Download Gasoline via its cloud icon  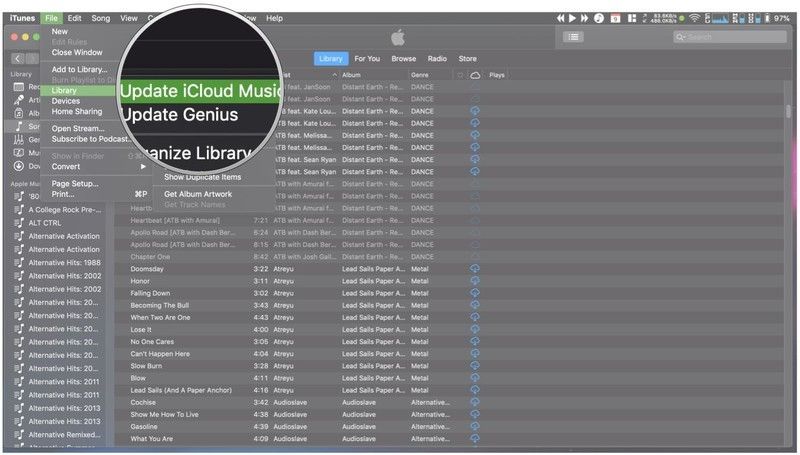(474, 426)
